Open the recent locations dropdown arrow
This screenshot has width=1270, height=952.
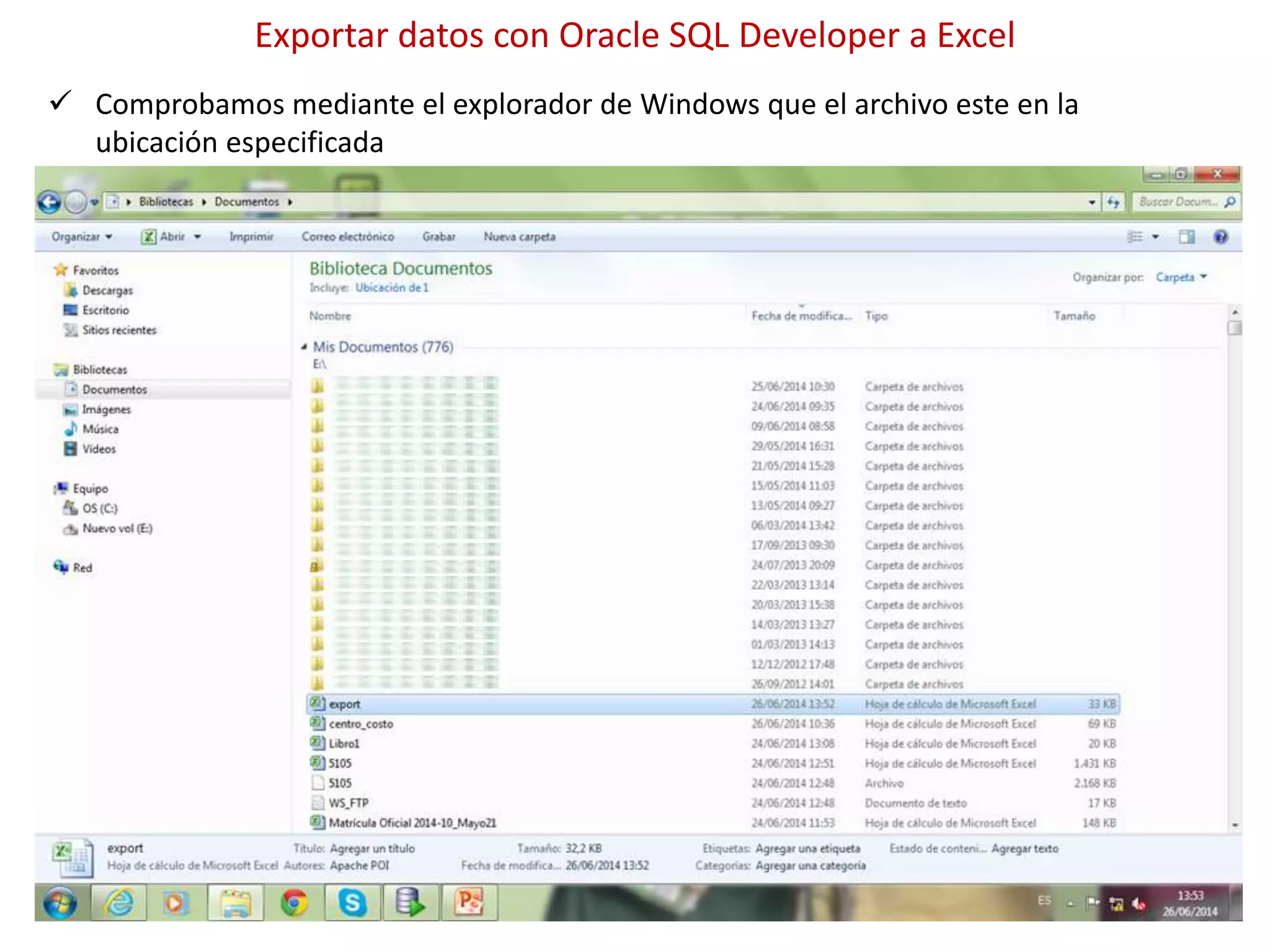click(95, 202)
